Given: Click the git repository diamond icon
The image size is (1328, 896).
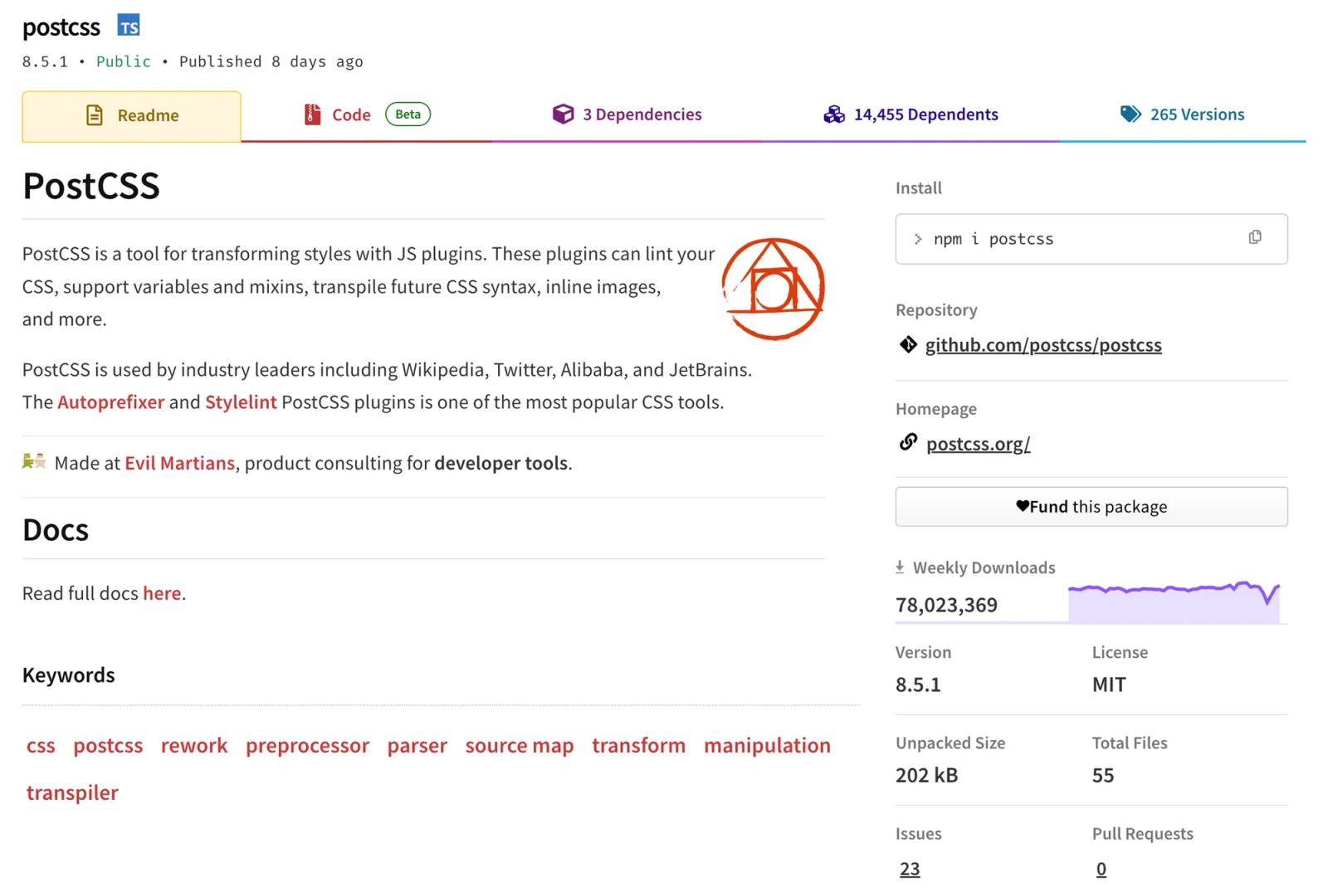Looking at the screenshot, I should (908, 344).
